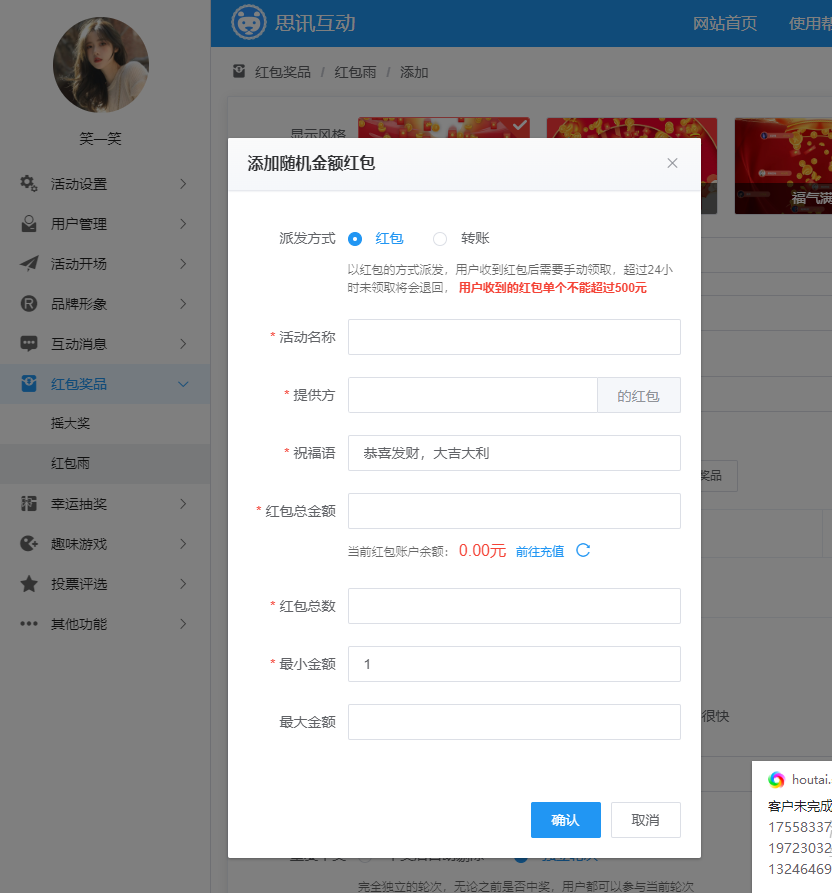Image resolution: width=832 pixels, height=893 pixels.
Task: Click the 活动开场 paper plane icon
Action: [29, 263]
